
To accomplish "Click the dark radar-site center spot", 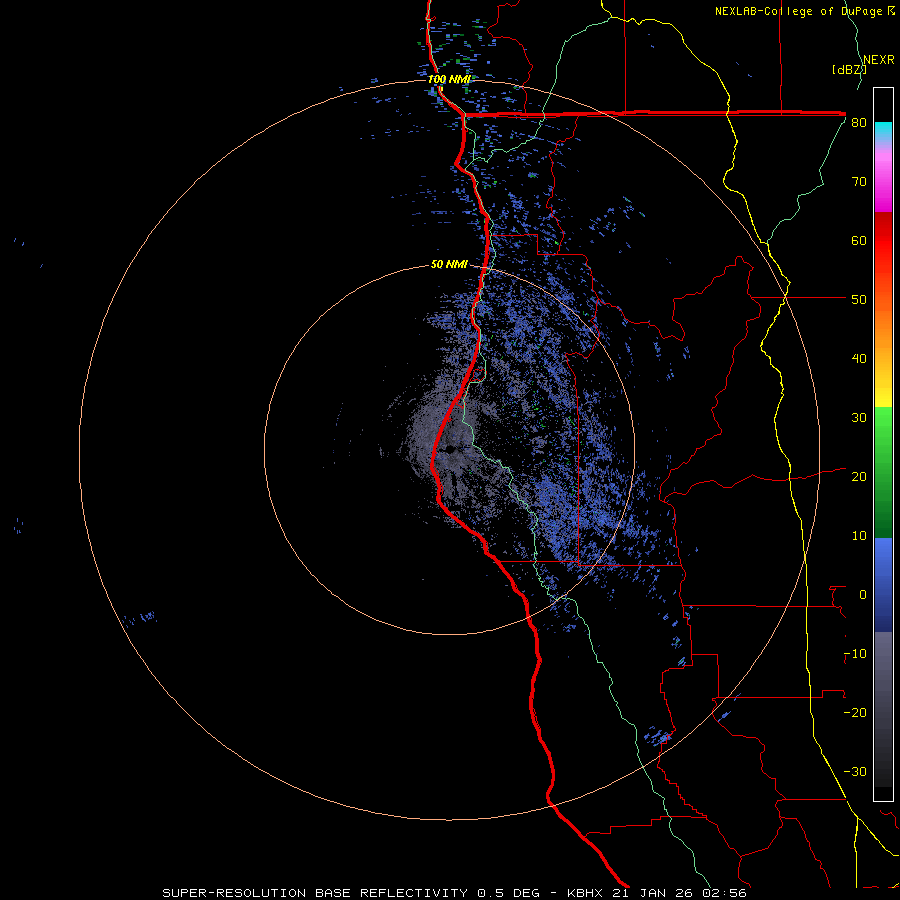I will coord(451,449).
